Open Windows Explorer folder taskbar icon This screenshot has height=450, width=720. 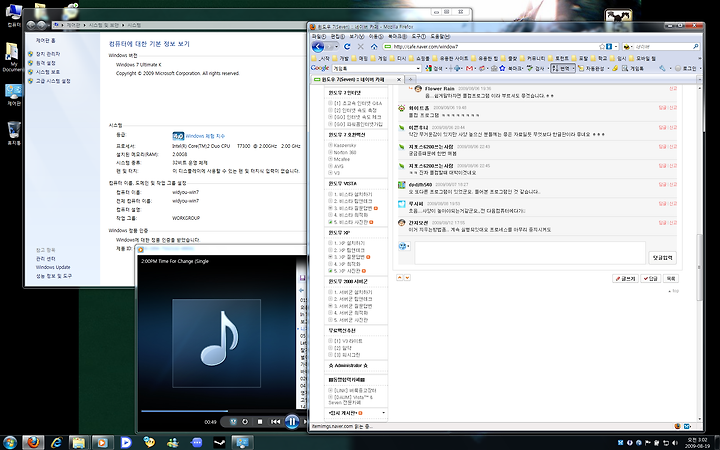(x=79, y=442)
